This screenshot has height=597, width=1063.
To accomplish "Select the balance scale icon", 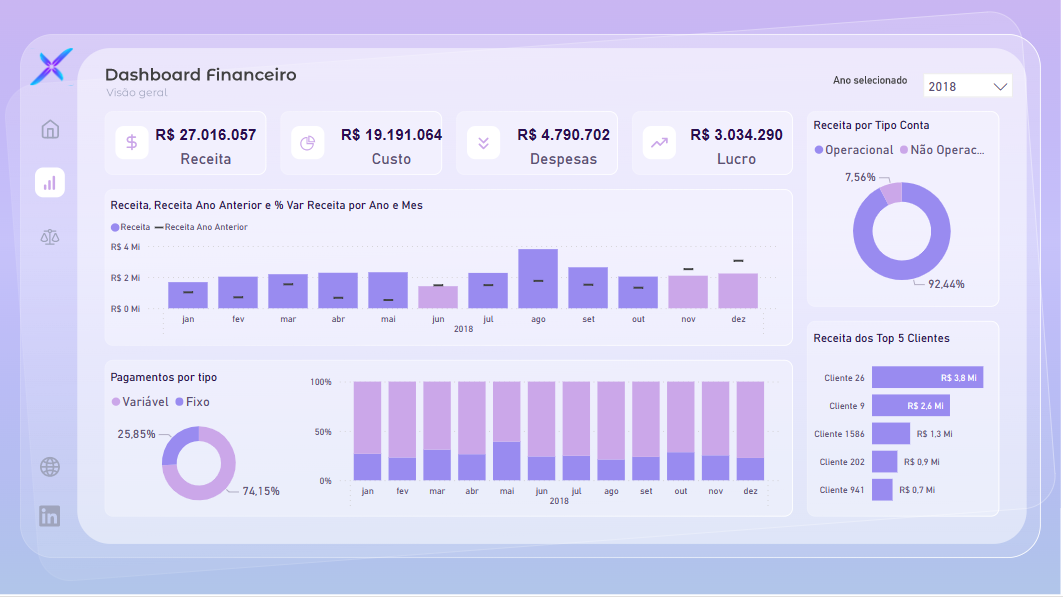I will point(50,237).
